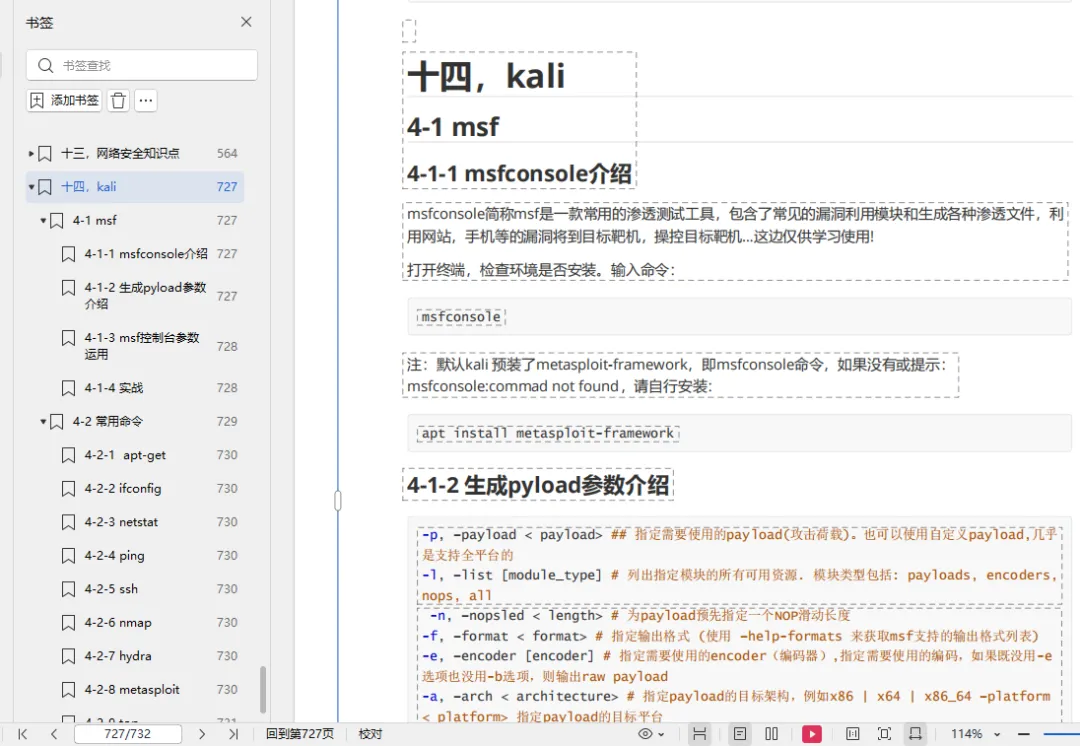Jump to the last page
This screenshot has width=1080, height=746.
(x=233, y=734)
